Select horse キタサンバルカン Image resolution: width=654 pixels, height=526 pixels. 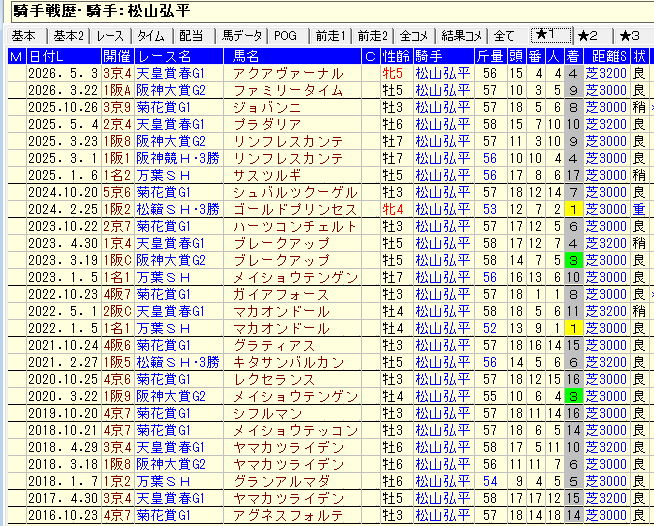tap(288, 362)
